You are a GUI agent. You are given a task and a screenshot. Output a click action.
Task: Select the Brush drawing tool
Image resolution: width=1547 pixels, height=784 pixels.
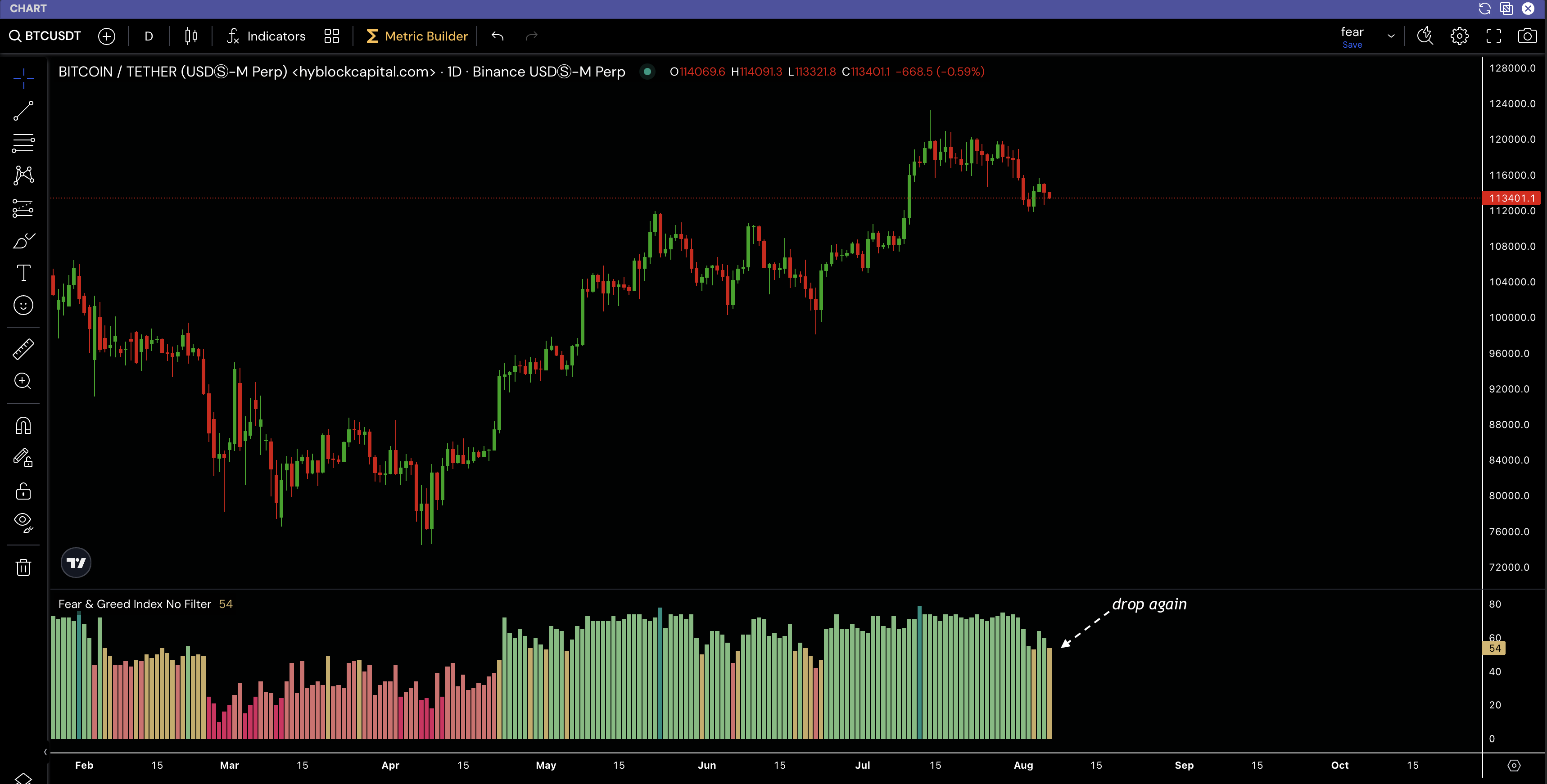[23, 241]
